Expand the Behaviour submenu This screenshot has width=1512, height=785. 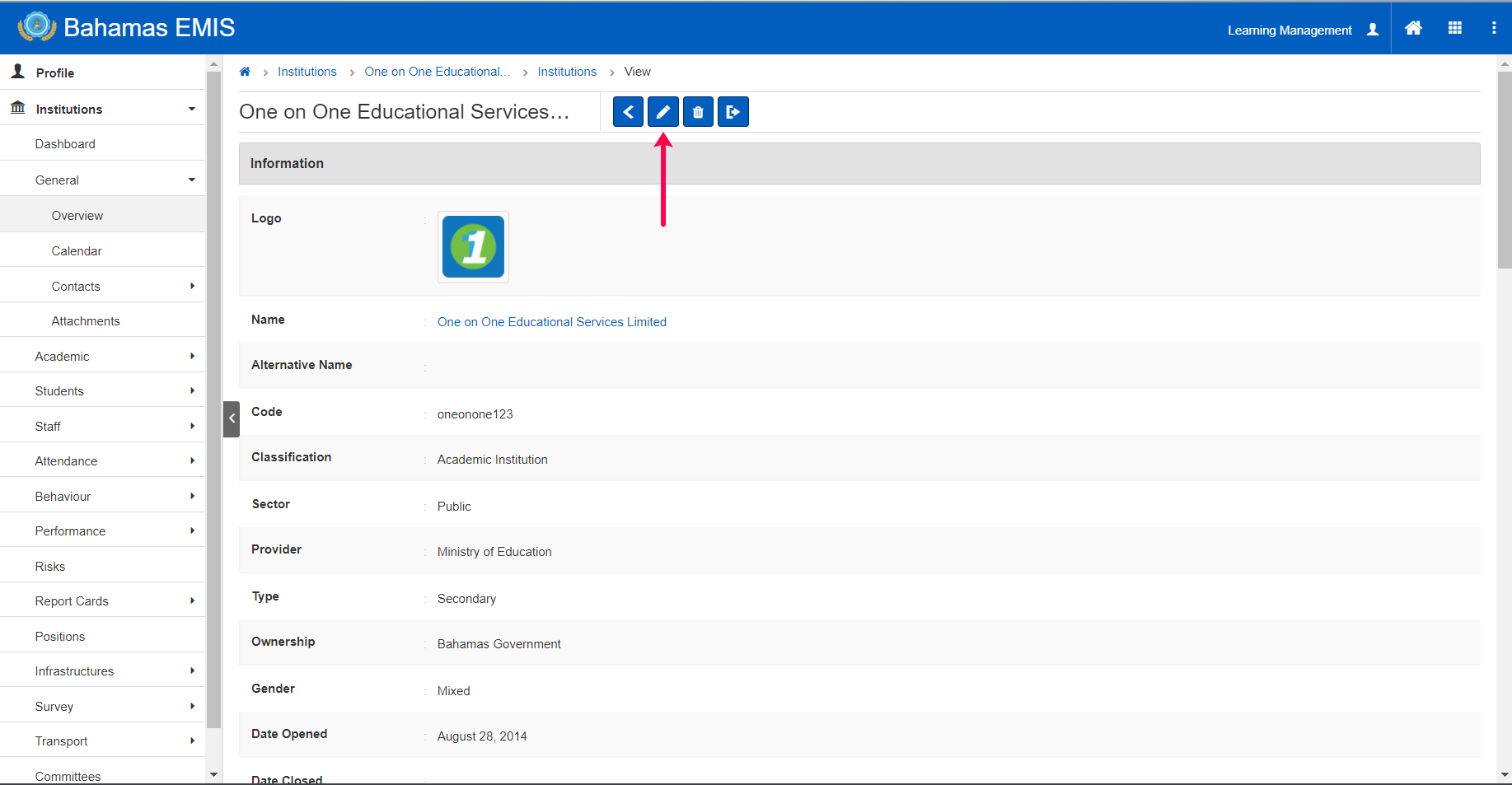pos(192,496)
